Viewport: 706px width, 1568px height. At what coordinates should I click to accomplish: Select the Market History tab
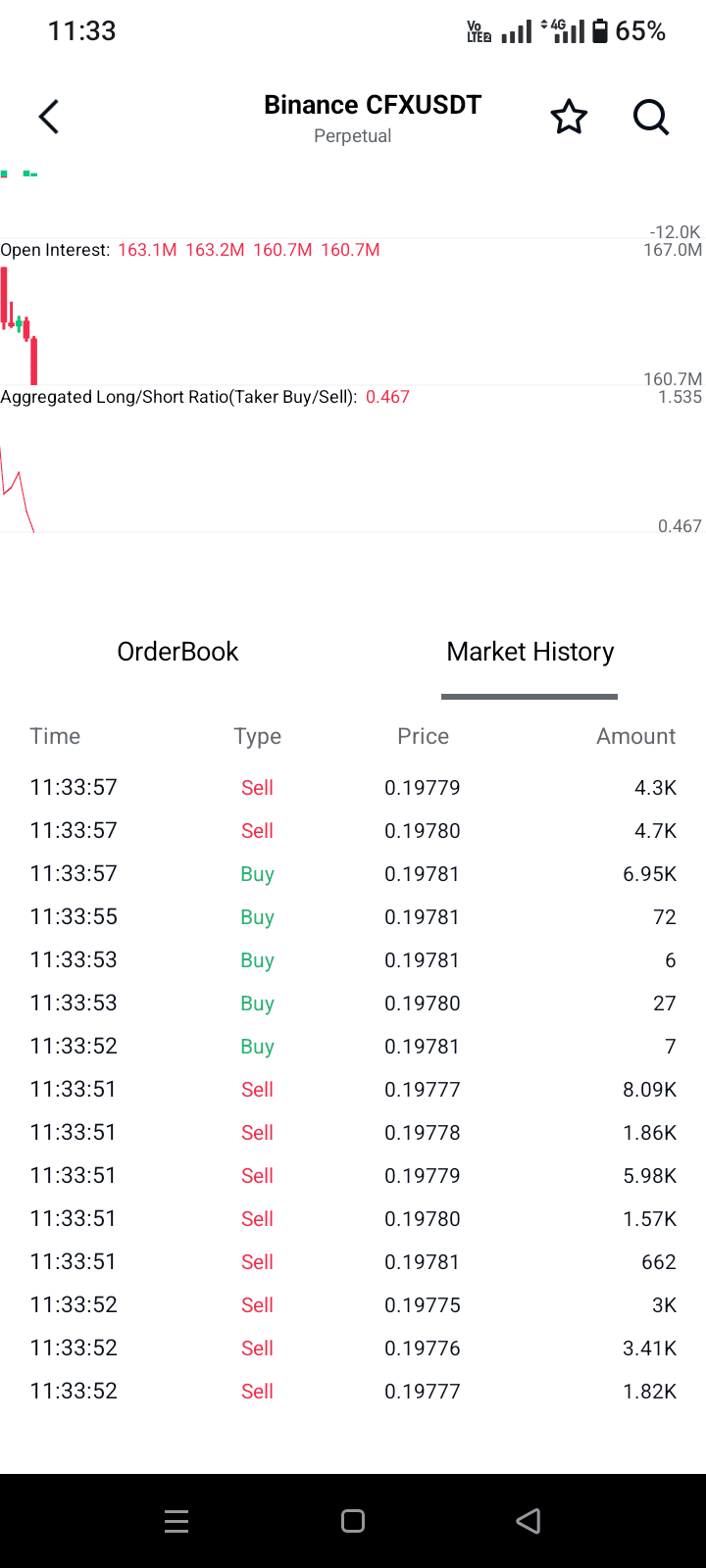(x=529, y=652)
